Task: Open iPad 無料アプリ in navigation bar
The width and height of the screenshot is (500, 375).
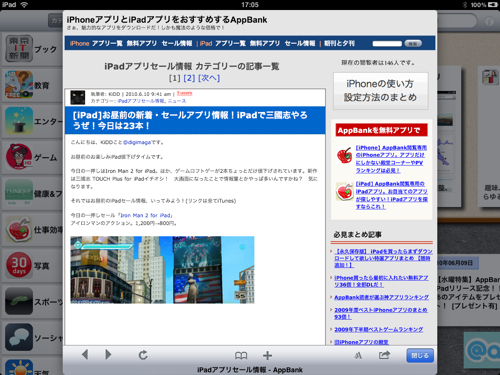Action: tap(265, 43)
